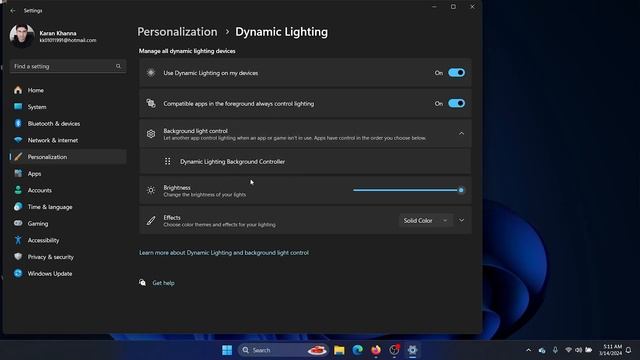Click the Get help chat icon
The height and width of the screenshot is (360, 640).
(x=142, y=282)
